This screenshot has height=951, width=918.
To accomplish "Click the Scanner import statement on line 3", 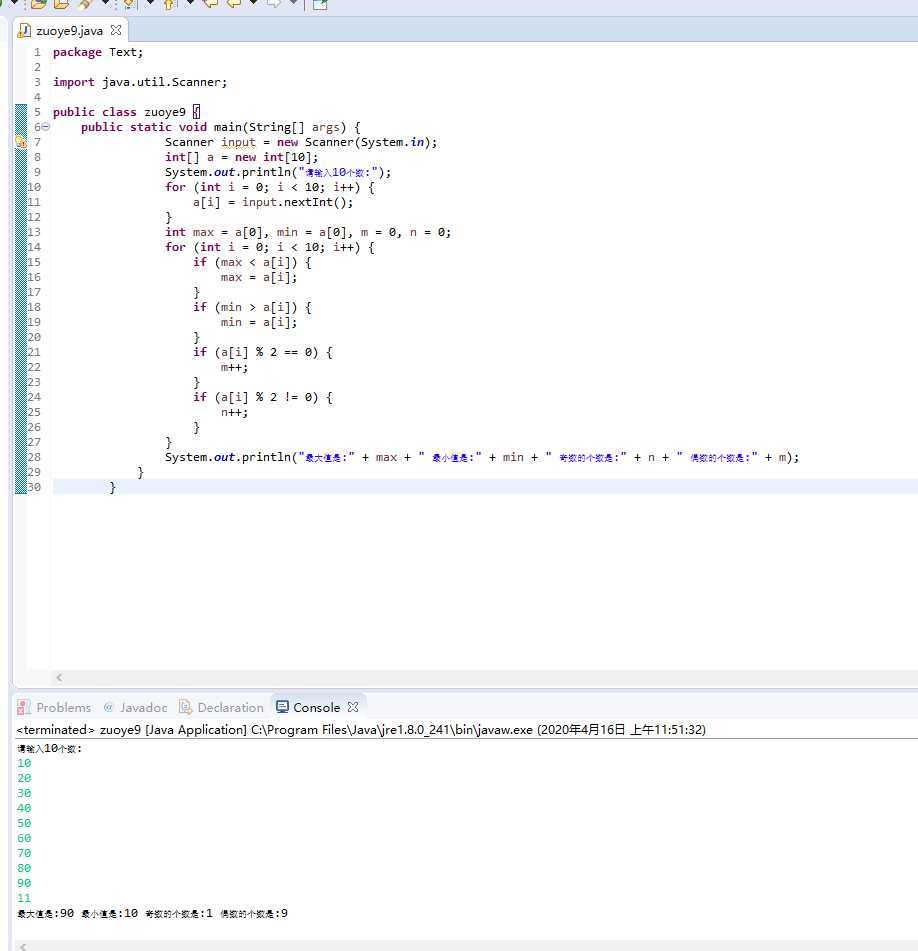I will click(140, 82).
